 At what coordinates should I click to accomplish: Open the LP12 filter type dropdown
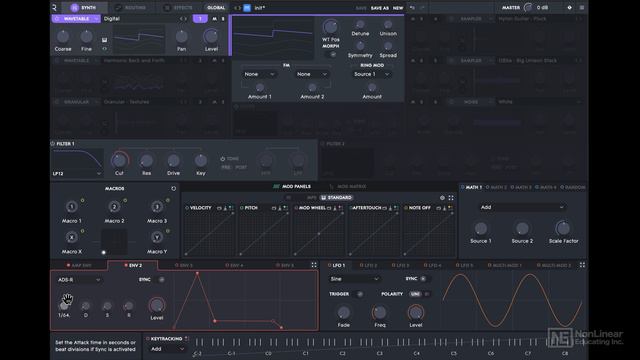(77, 173)
